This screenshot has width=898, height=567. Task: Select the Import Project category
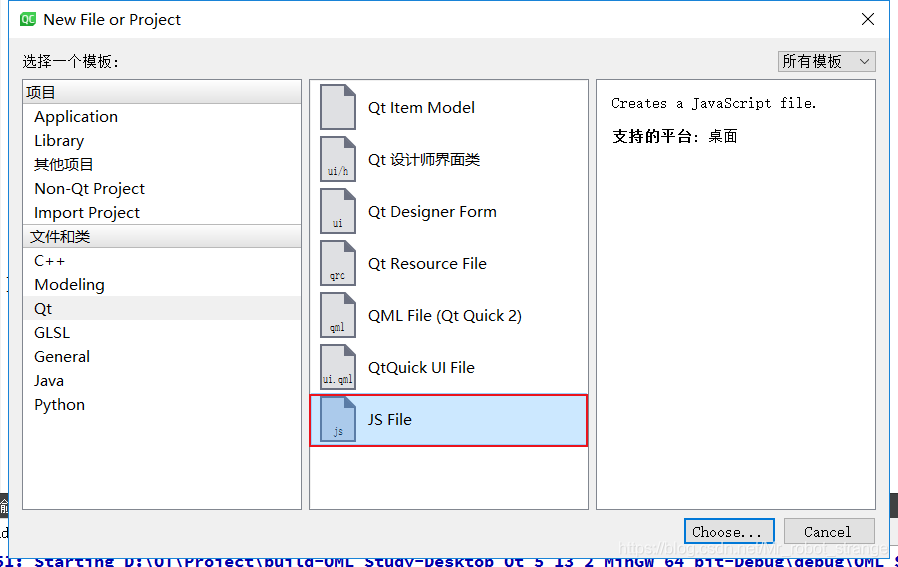click(162, 212)
